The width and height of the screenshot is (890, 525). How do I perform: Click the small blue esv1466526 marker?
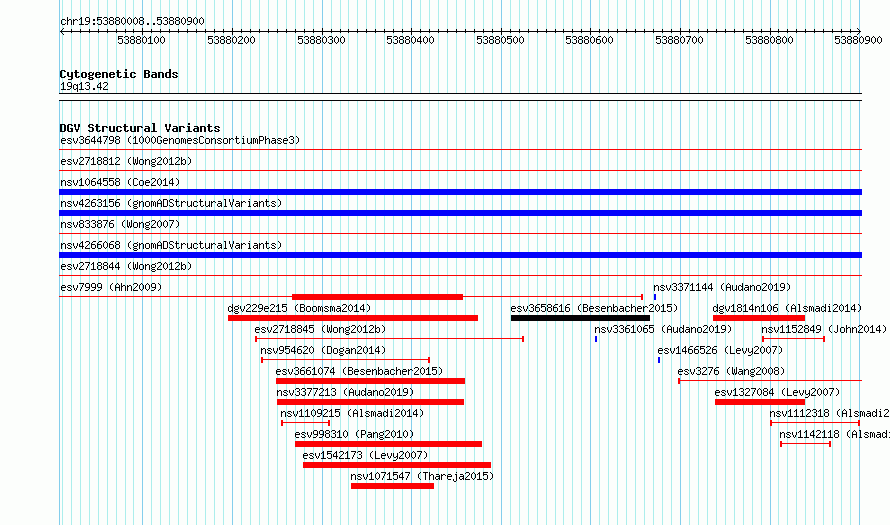(659, 360)
